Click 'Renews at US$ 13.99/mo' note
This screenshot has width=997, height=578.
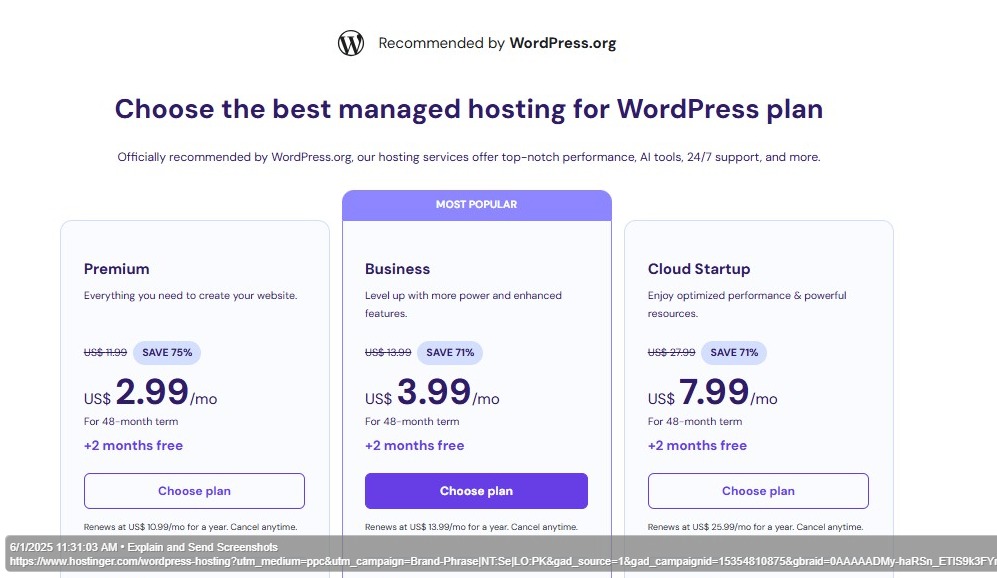coord(471,527)
